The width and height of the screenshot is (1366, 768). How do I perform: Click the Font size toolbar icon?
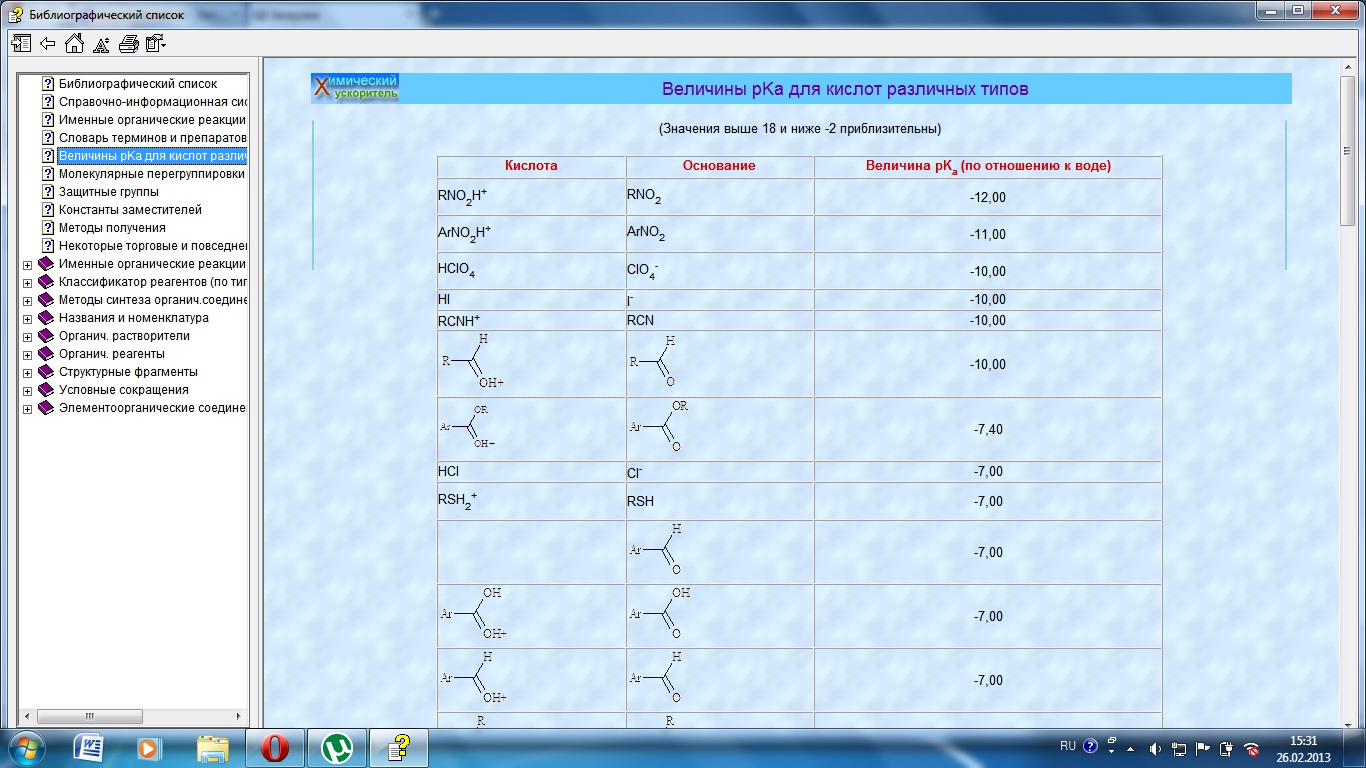point(101,43)
